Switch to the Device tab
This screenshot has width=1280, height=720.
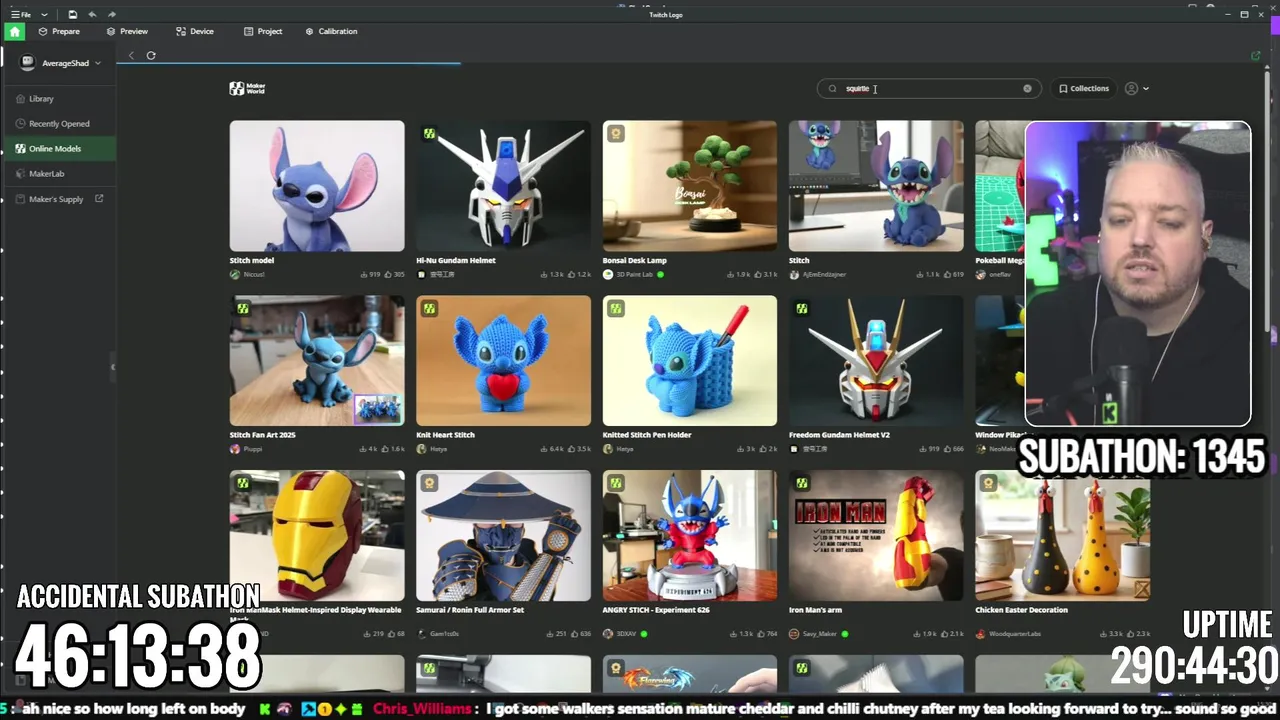195,31
